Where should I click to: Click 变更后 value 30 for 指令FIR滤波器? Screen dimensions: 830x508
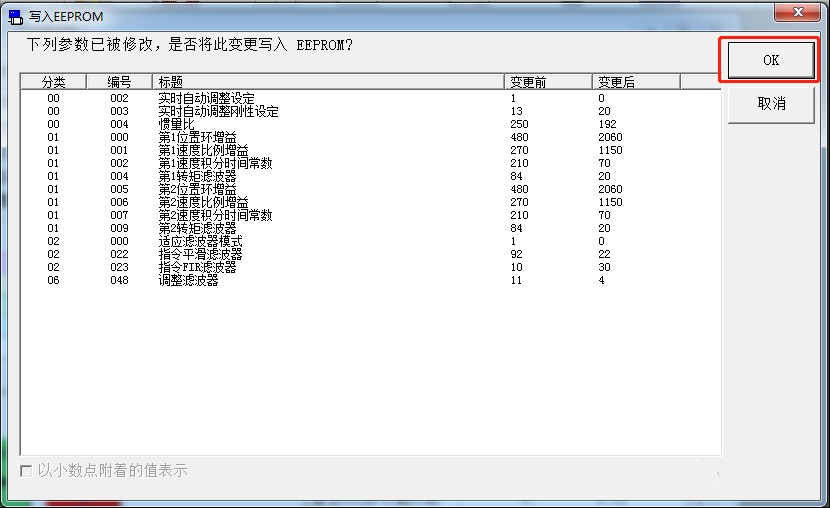pos(604,267)
